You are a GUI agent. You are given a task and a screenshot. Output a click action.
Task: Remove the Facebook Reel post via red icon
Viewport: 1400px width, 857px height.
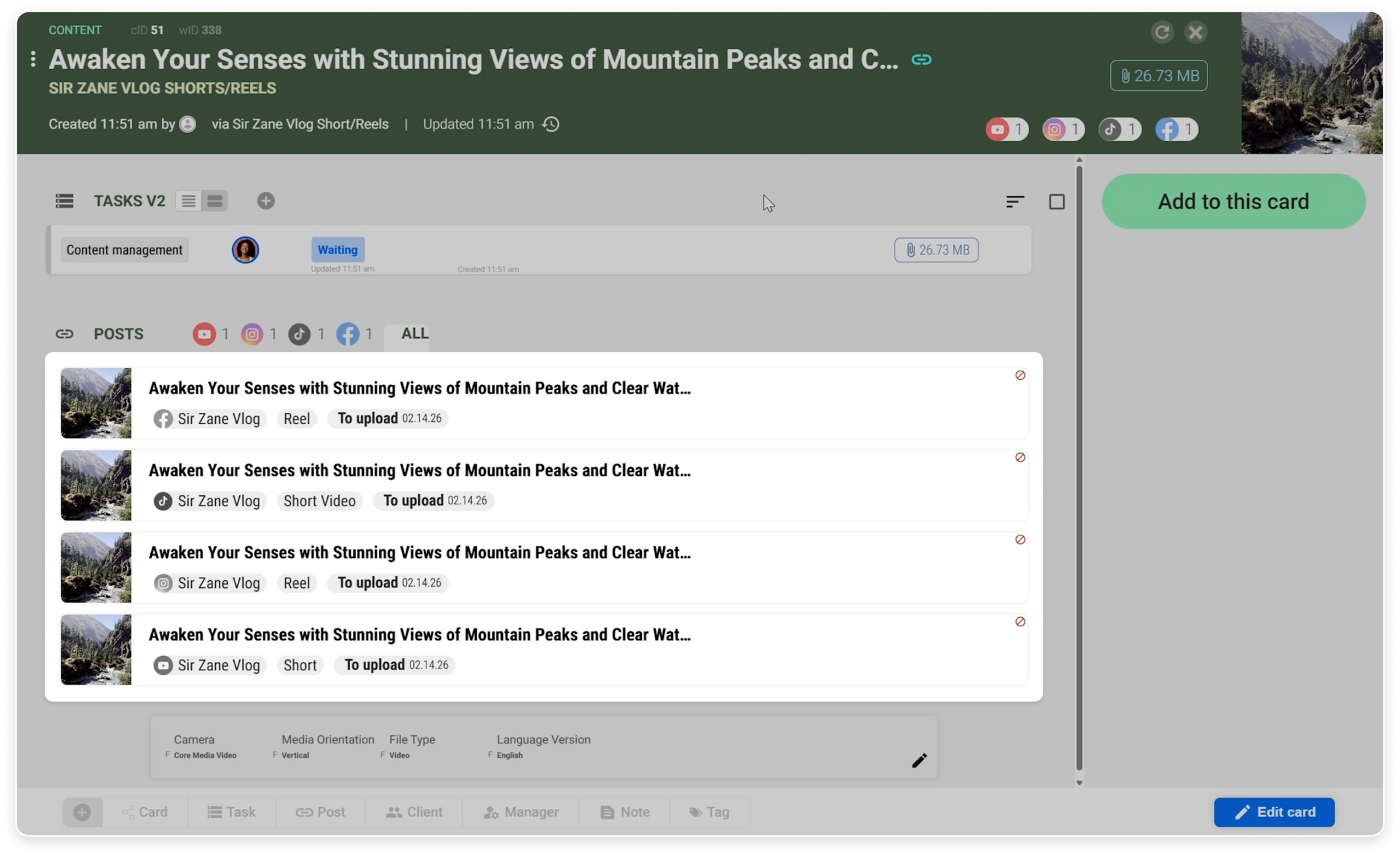(1020, 375)
